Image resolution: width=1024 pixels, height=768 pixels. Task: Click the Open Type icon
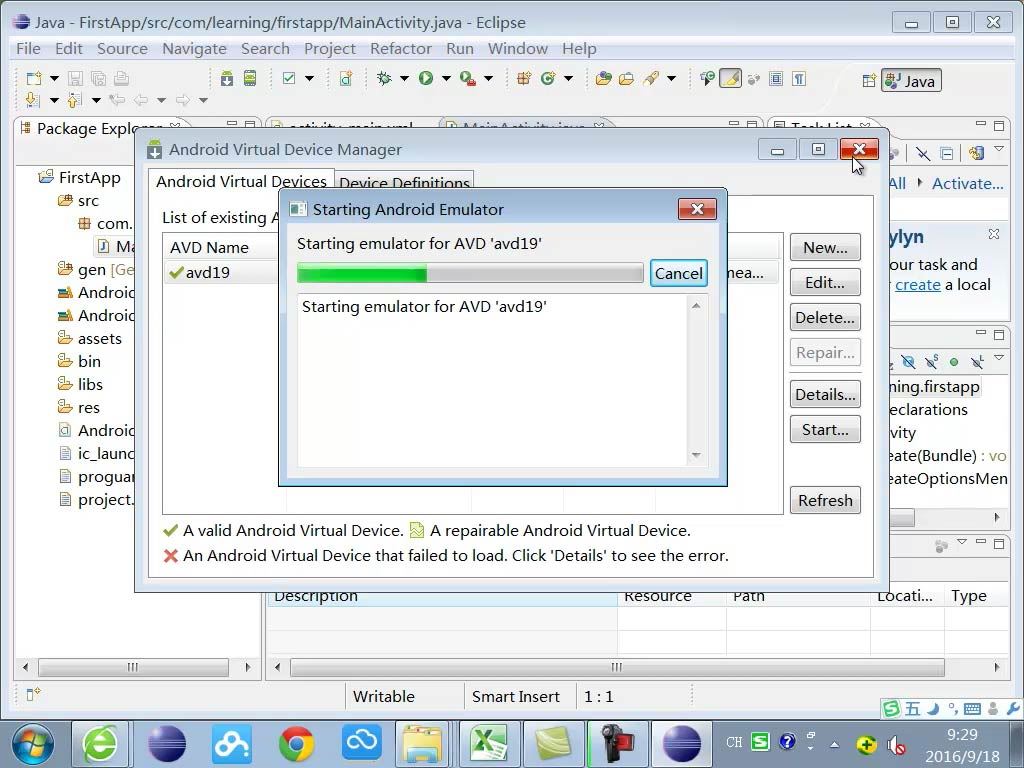(603, 78)
